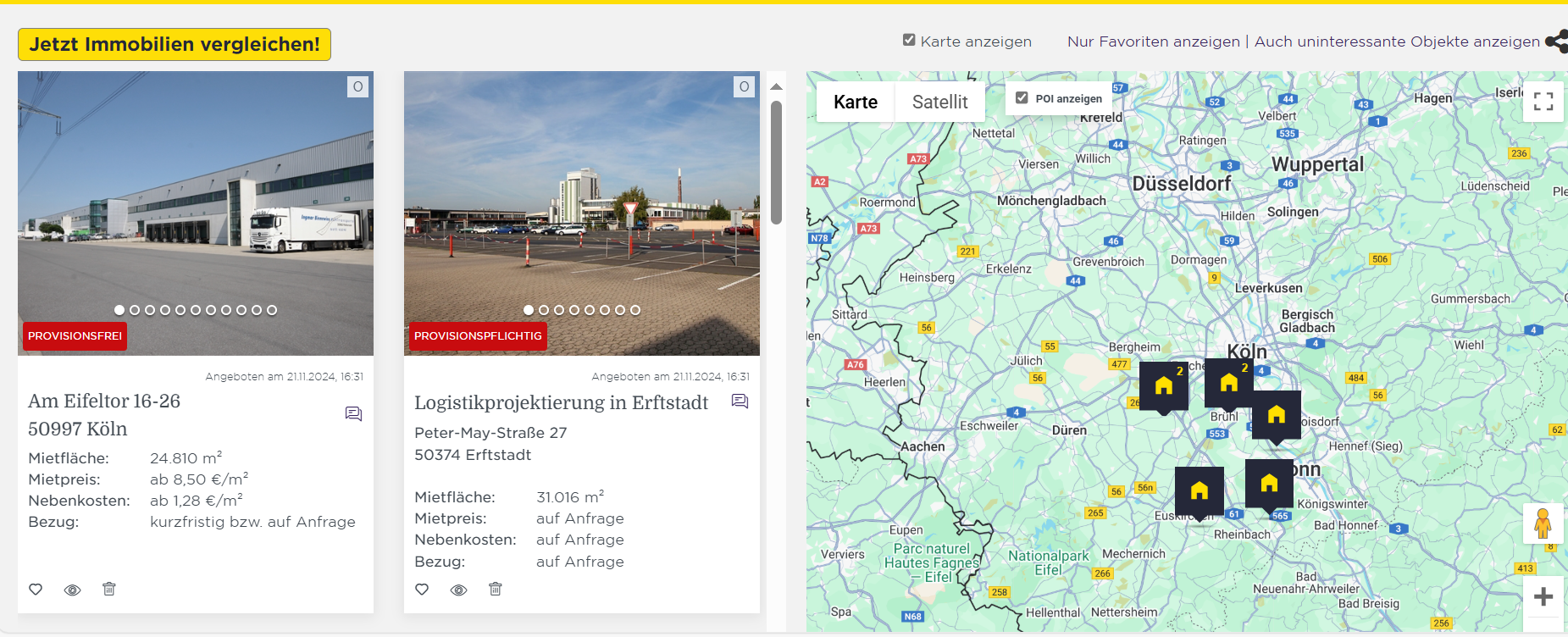Image resolution: width=1568 pixels, height=637 pixels.
Task: Toggle the POI anzeigen checkbox
Action: click(1022, 98)
